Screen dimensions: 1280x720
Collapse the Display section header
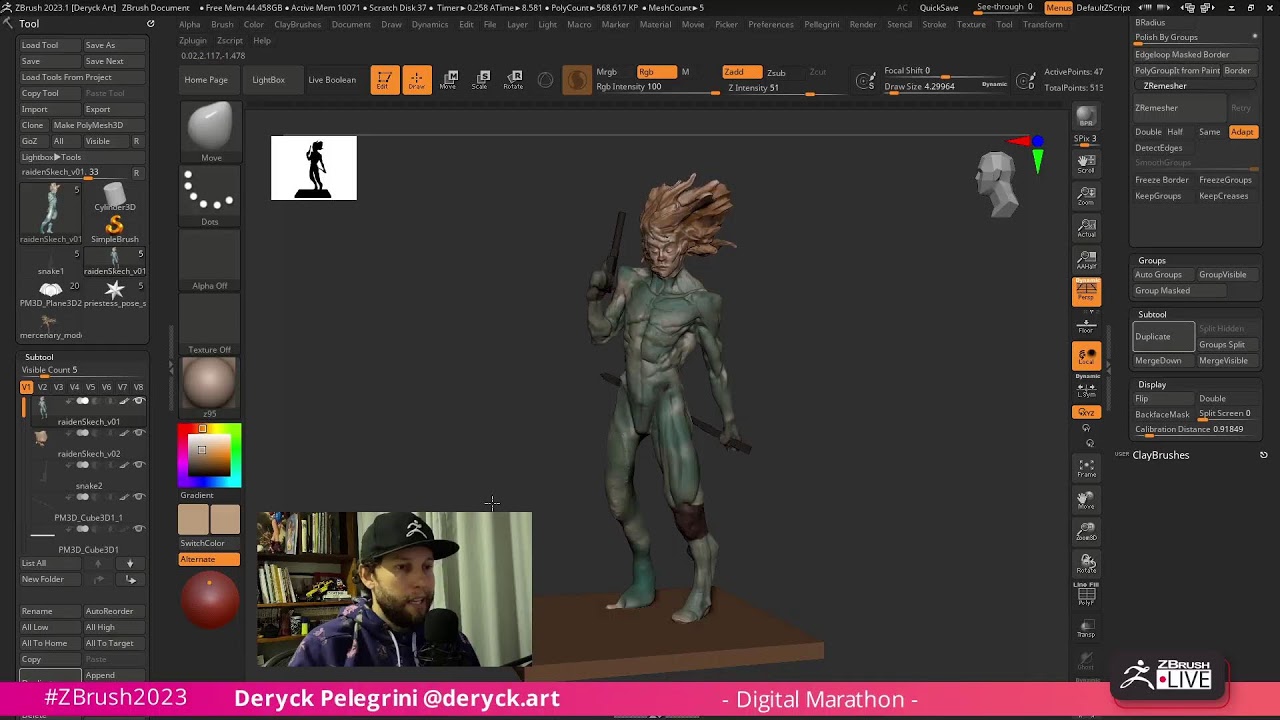(x=1152, y=384)
